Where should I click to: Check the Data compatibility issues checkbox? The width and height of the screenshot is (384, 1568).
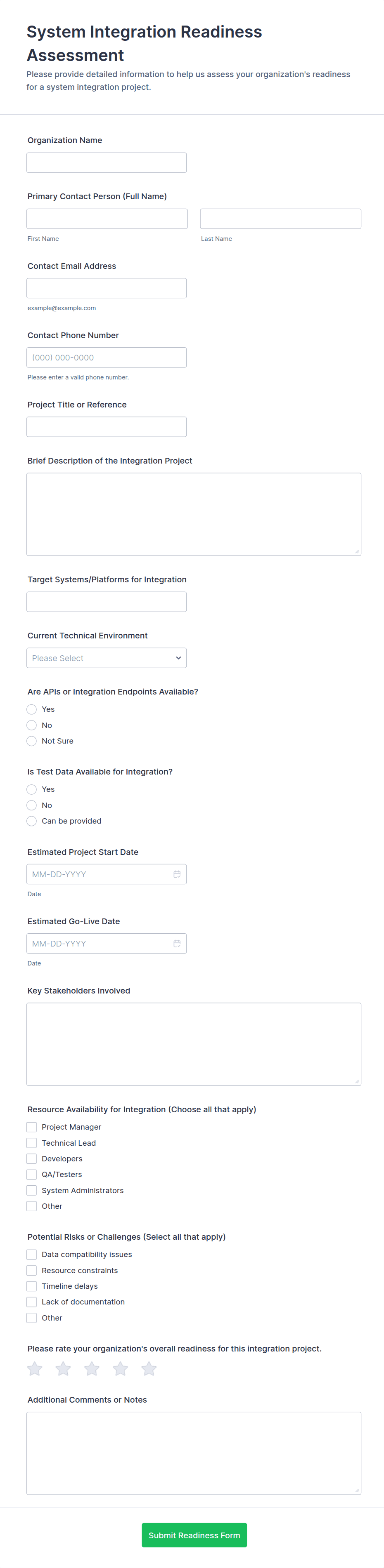(32, 1255)
